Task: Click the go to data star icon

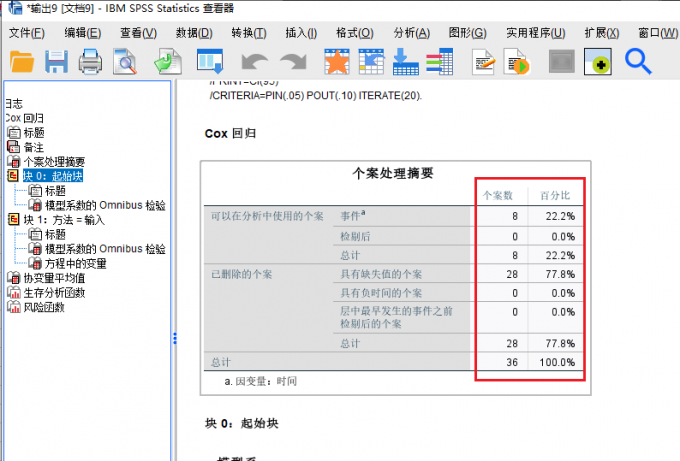Action: 337,62
